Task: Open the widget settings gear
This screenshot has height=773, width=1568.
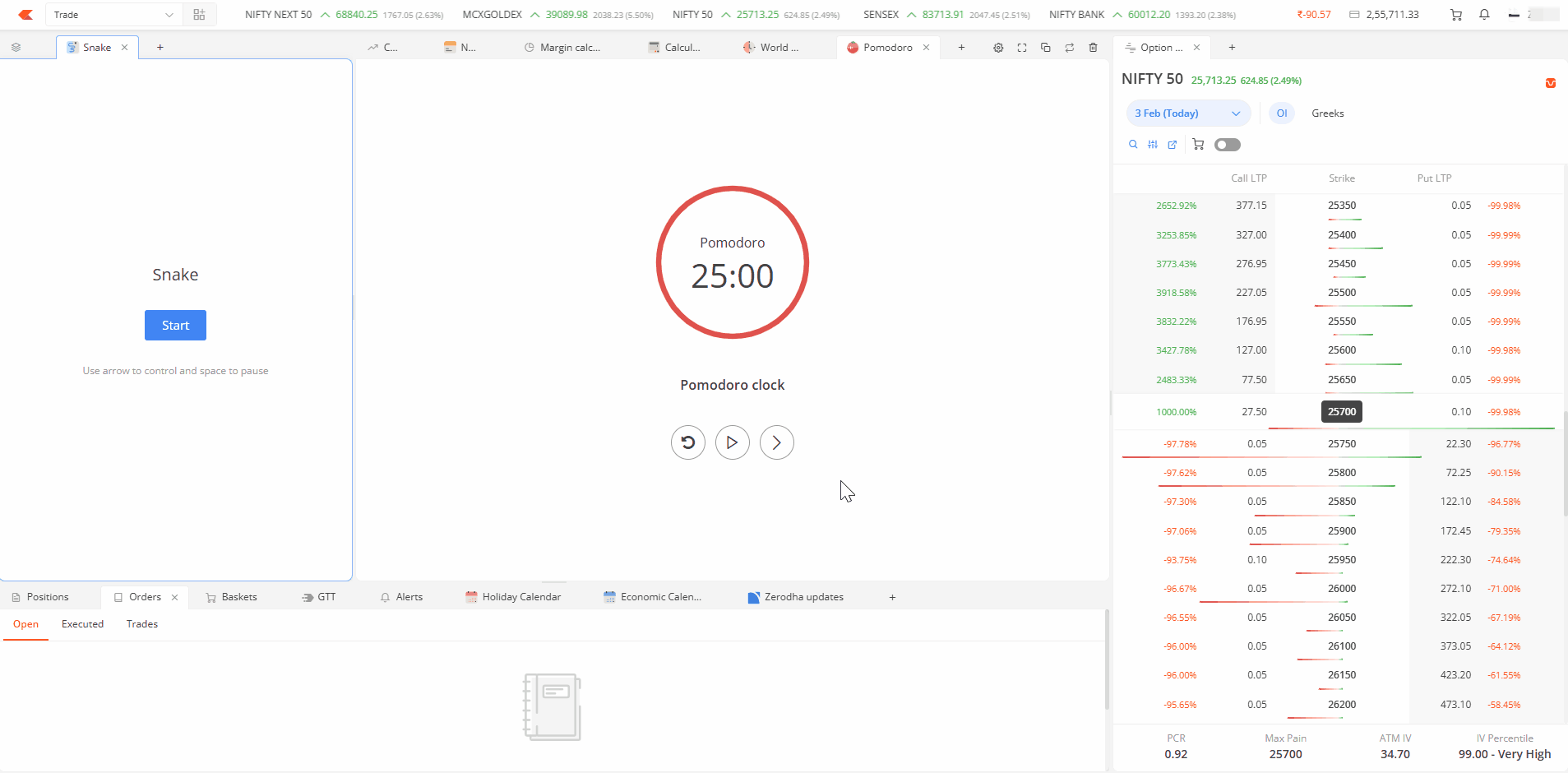Action: [x=997, y=47]
